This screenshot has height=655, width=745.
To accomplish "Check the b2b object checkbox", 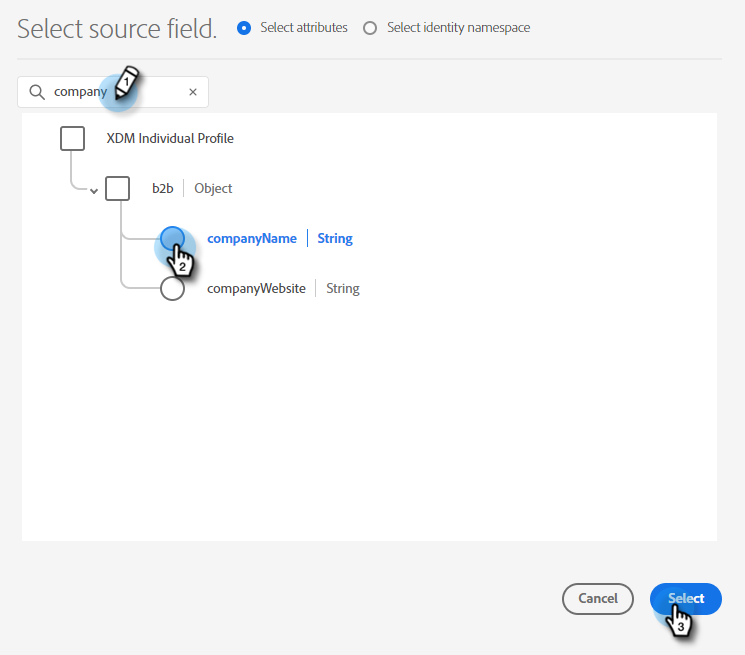I will (x=118, y=188).
